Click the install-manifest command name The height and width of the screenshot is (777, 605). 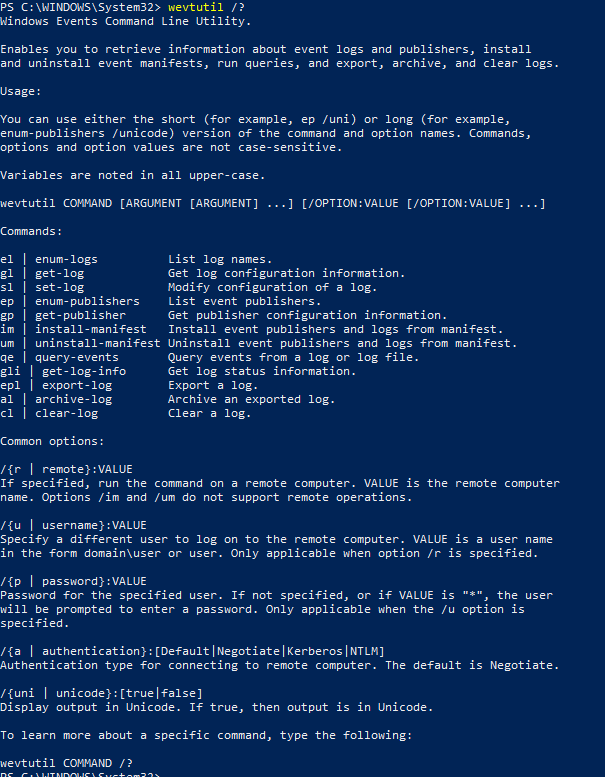pos(91,329)
